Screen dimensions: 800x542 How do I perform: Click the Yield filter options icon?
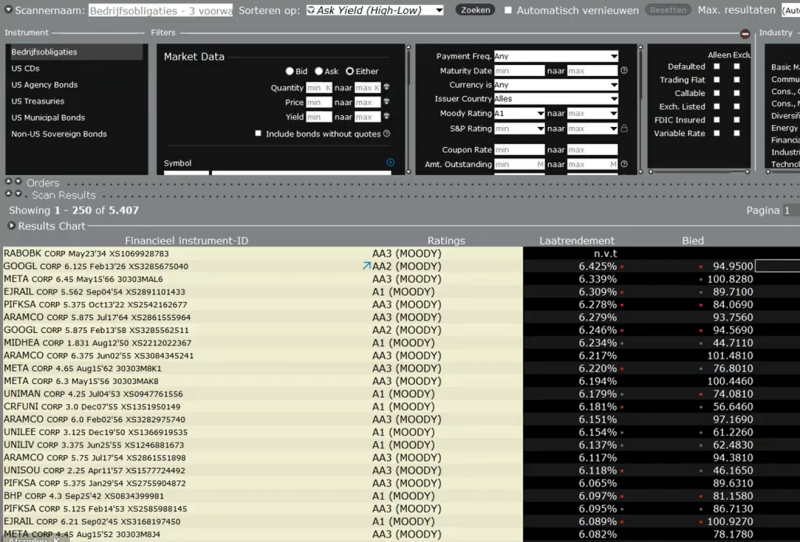386,116
